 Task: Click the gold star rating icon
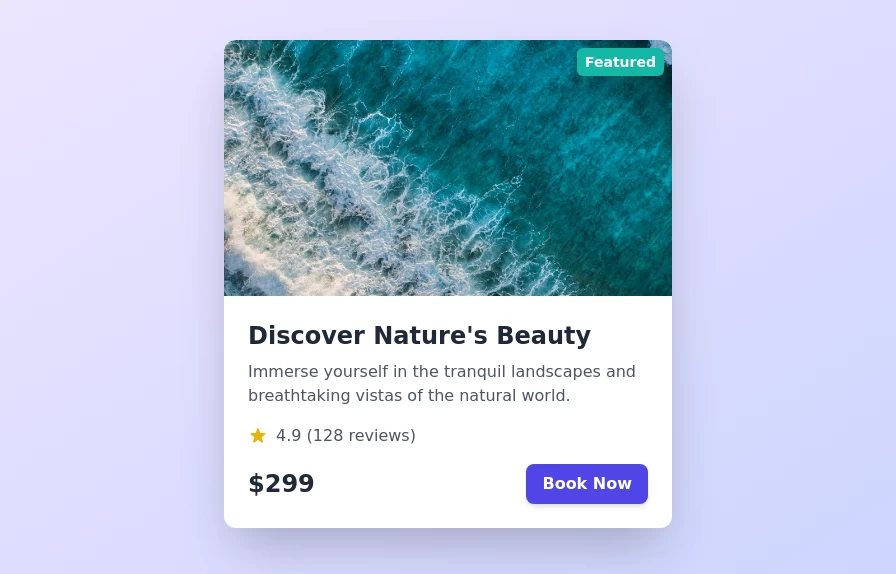click(x=258, y=436)
